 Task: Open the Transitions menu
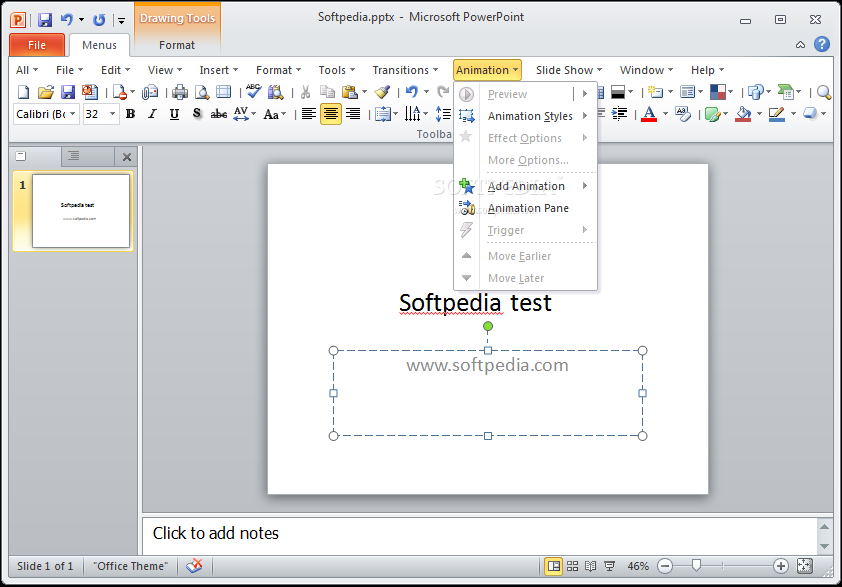[x=405, y=70]
